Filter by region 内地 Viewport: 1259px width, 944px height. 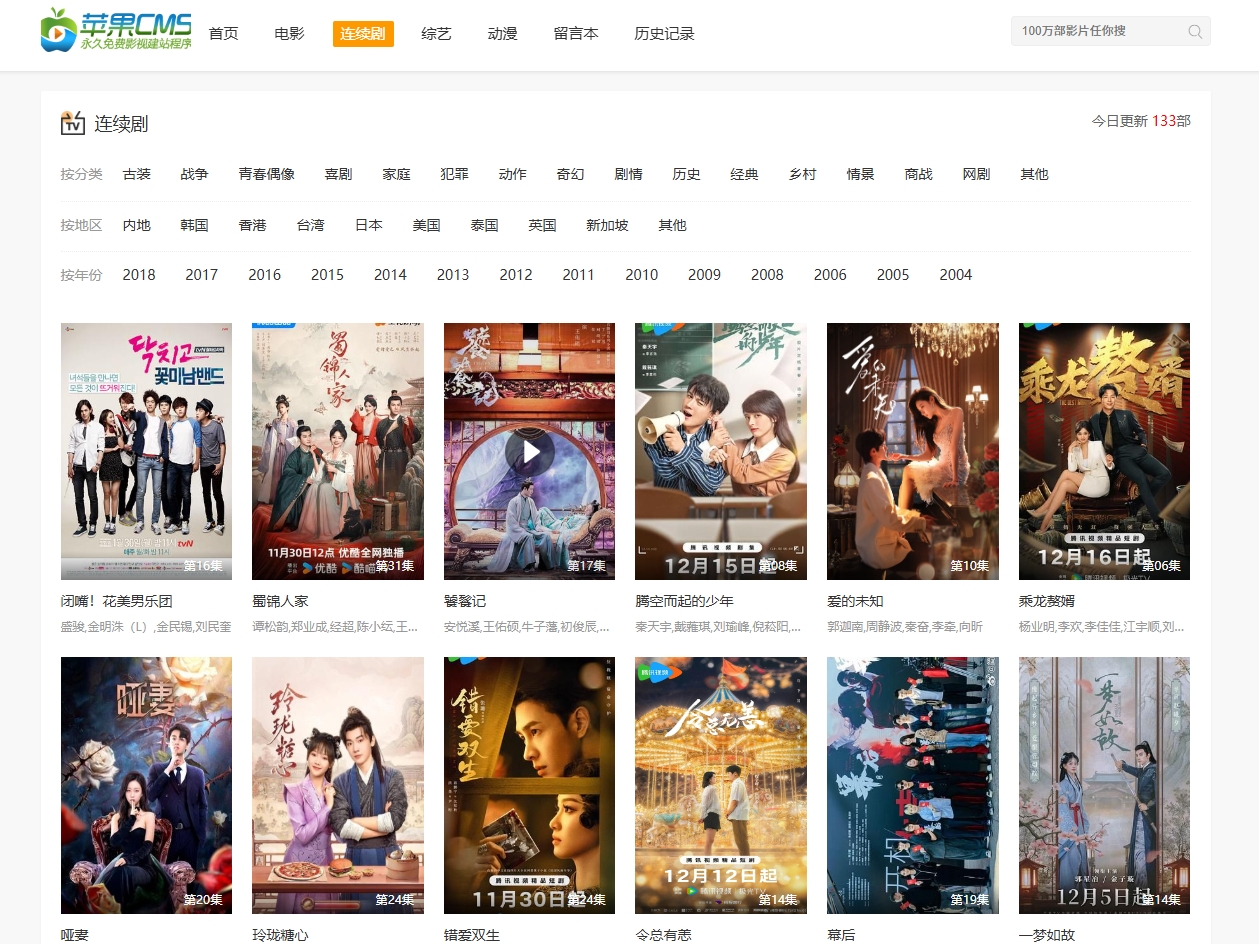[x=137, y=225]
